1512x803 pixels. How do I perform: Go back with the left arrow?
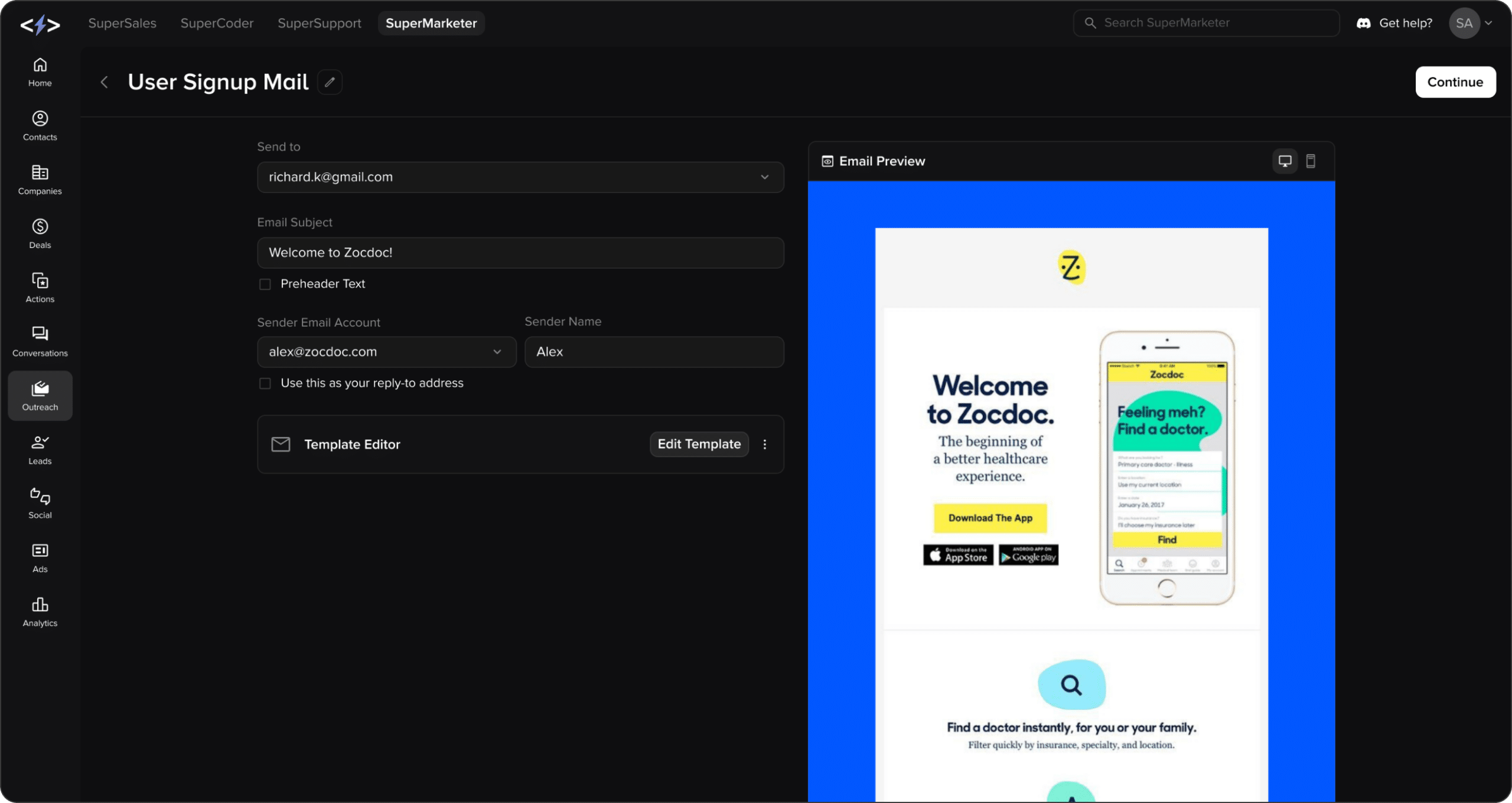click(105, 82)
